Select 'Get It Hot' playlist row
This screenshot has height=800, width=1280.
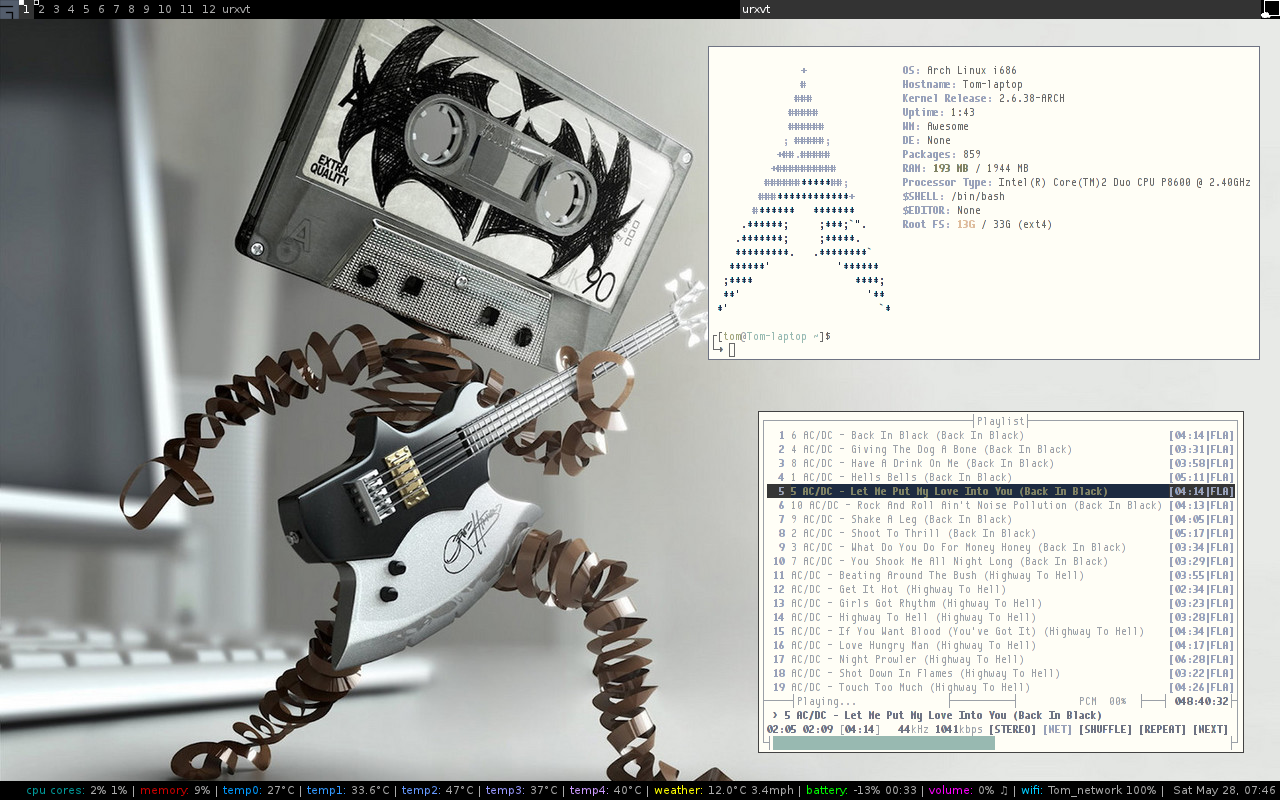click(1001, 589)
